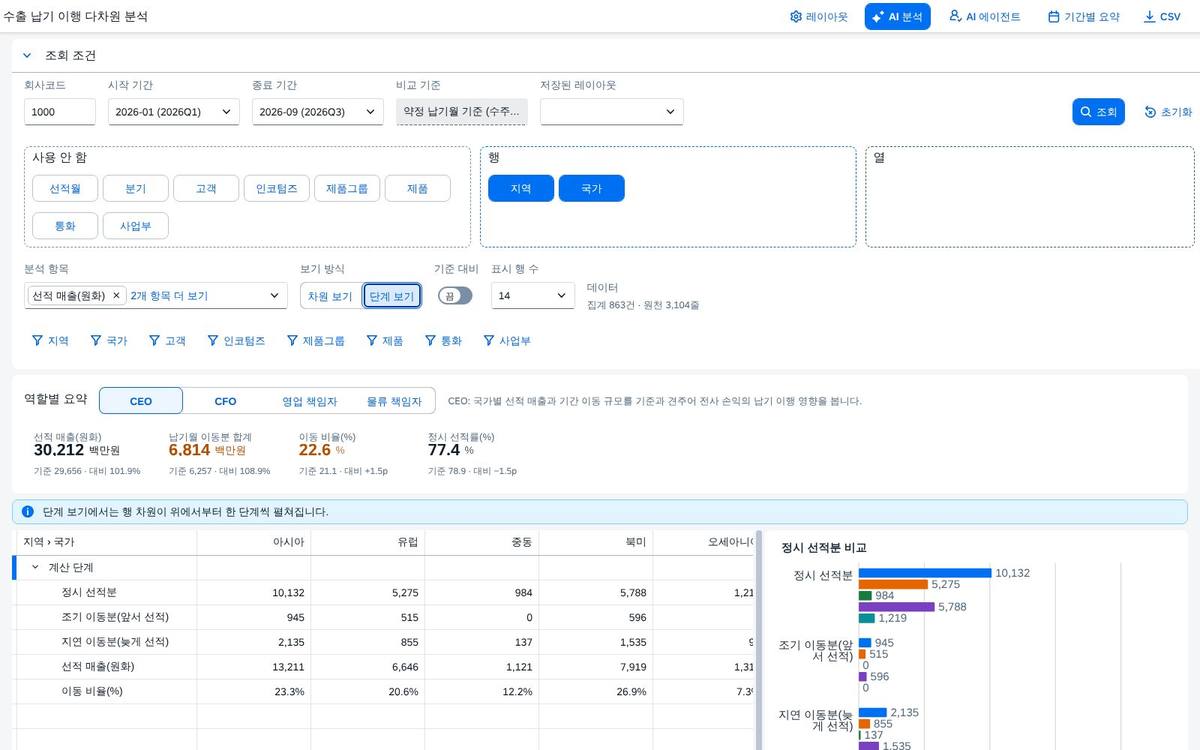Viewport: 1200px width, 750px height.
Task: Click the info icon in the 단계 보기 message
Action: [x=28, y=511]
